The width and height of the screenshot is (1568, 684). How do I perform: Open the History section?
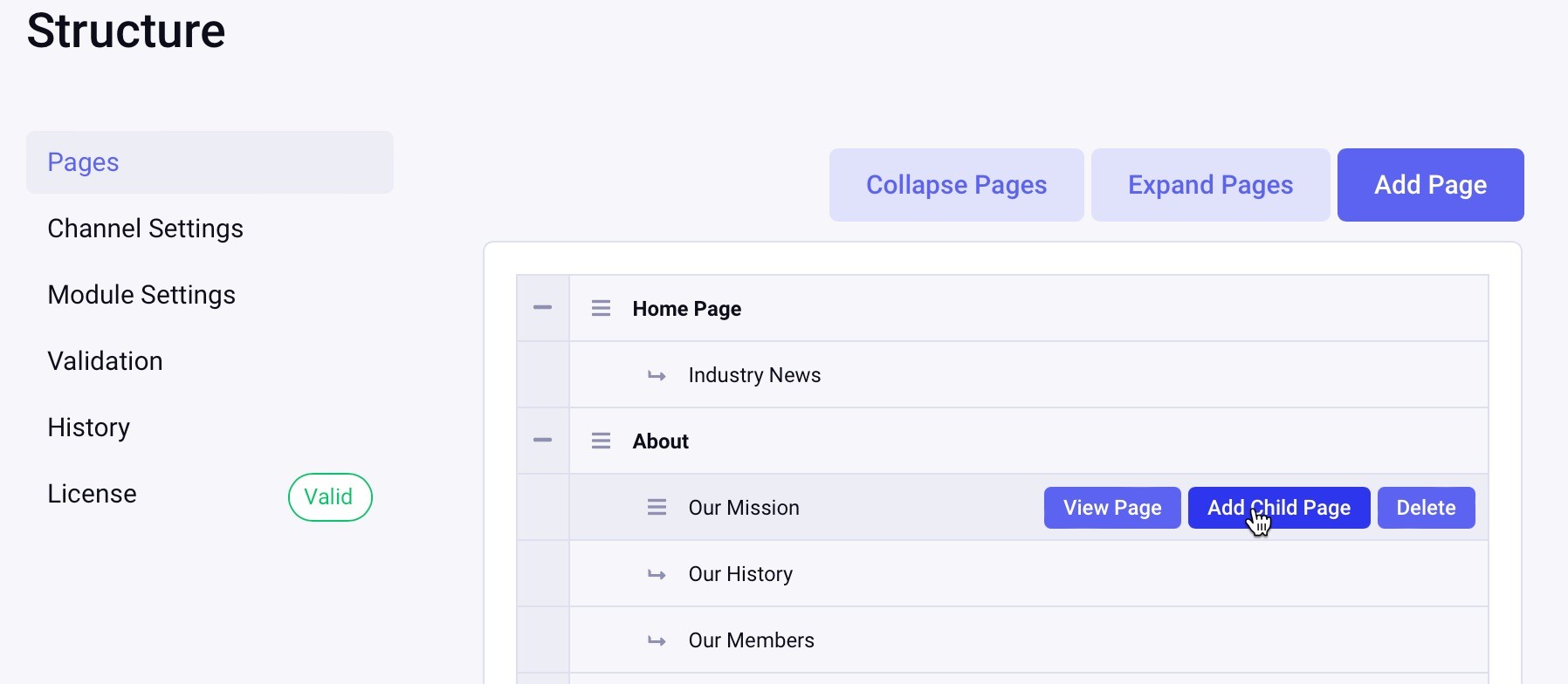click(88, 427)
